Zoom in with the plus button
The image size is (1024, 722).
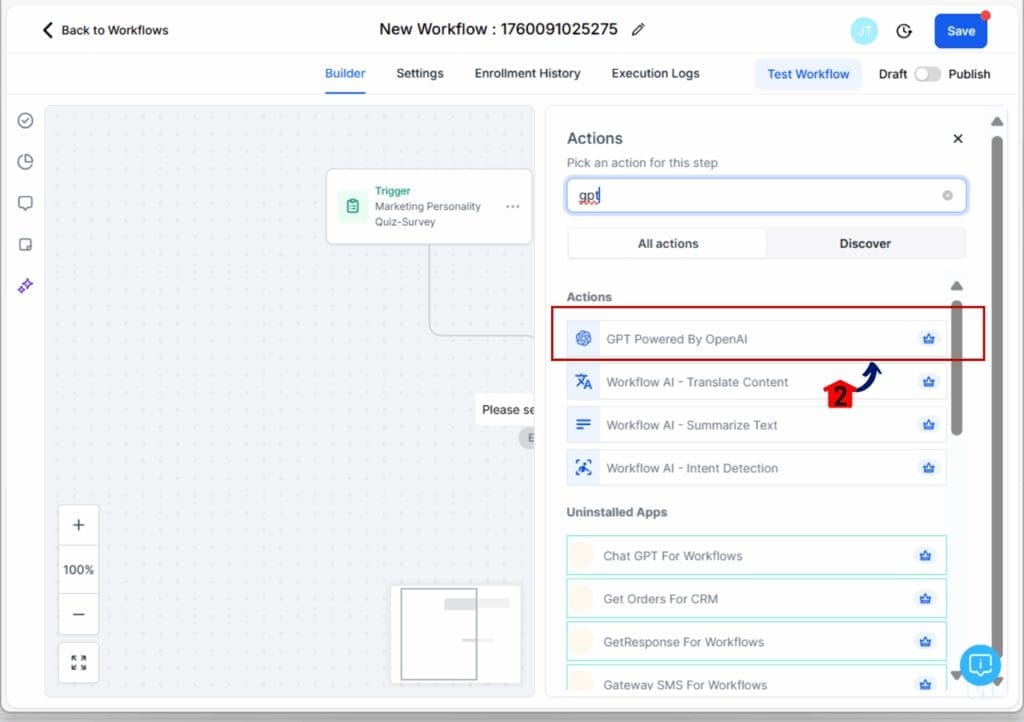[x=79, y=525]
